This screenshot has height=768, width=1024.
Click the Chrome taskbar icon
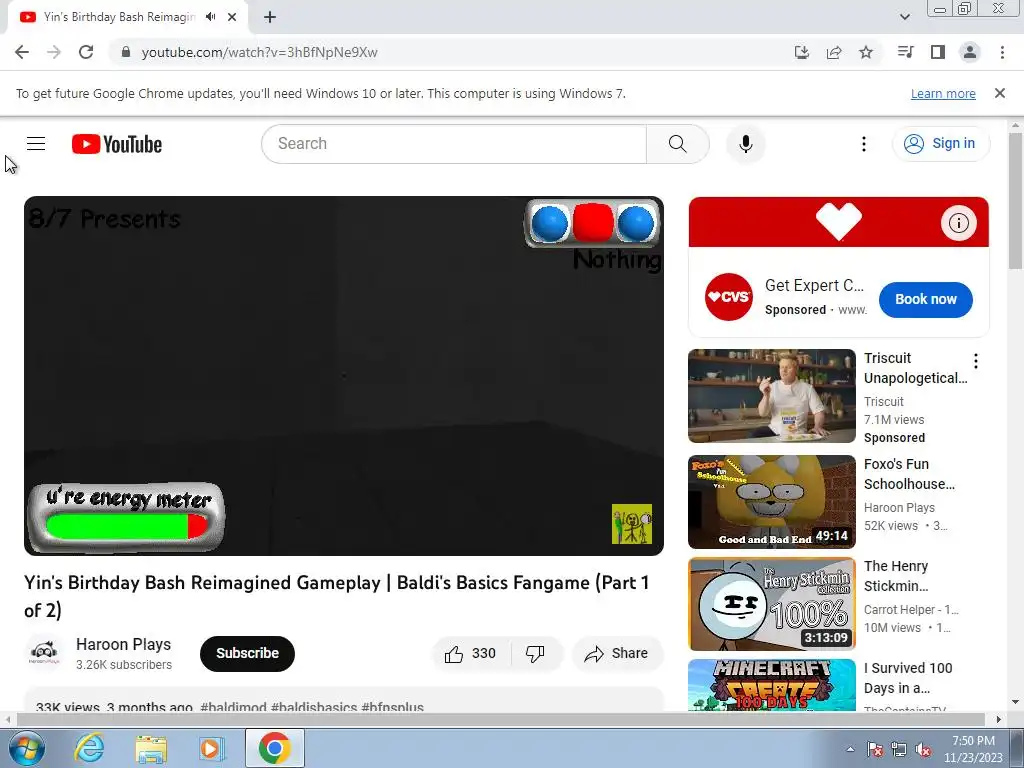(274, 748)
